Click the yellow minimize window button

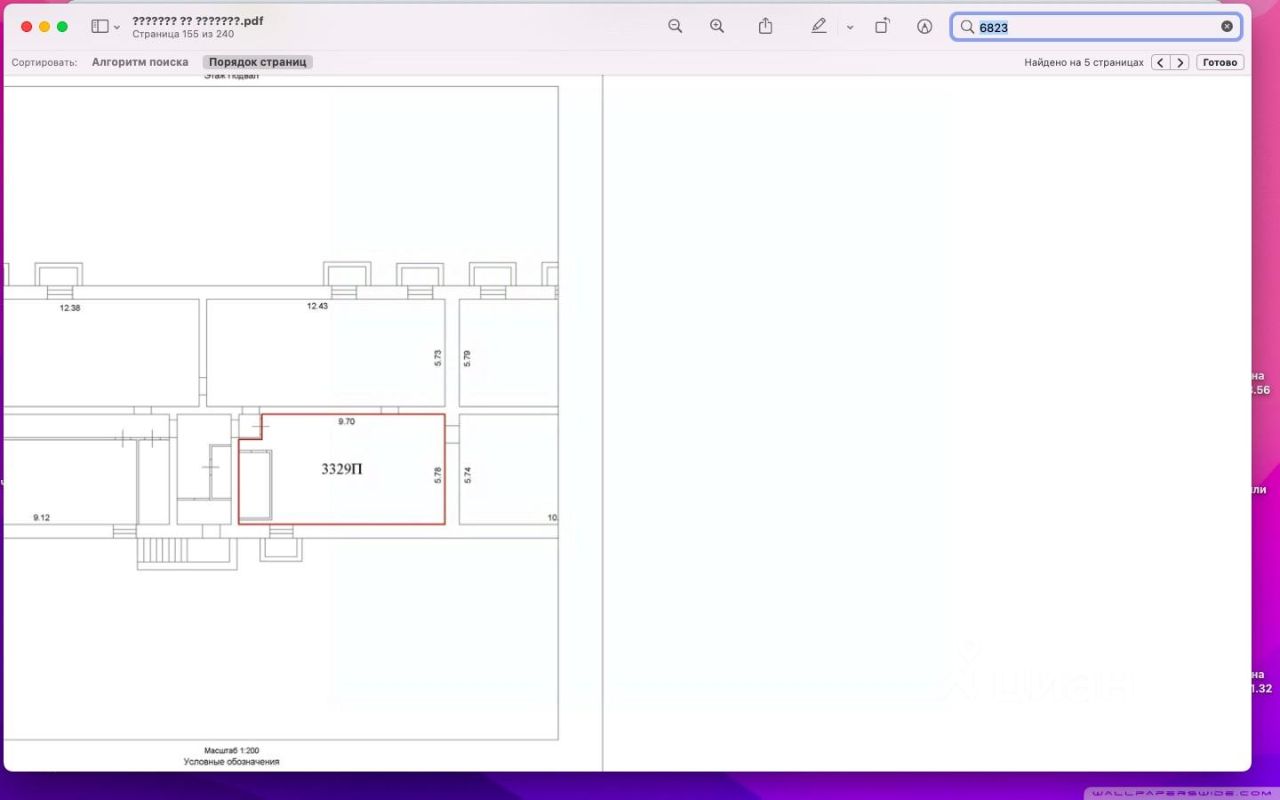point(44,27)
